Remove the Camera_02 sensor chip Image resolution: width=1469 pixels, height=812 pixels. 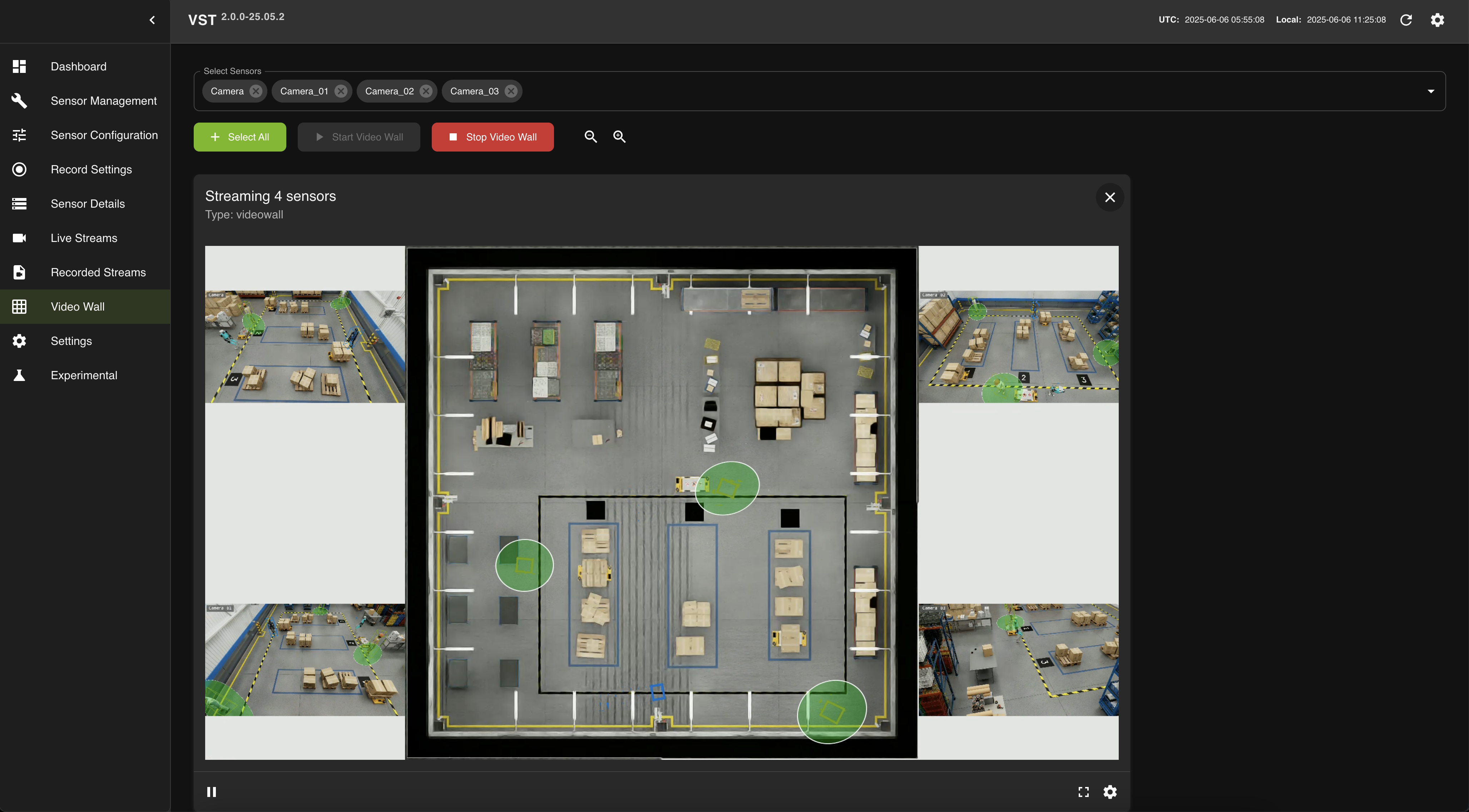[x=426, y=91]
